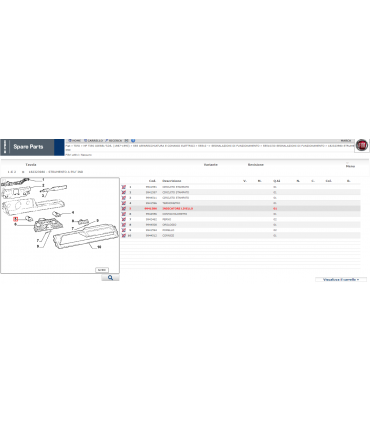This screenshot has height=423, width=370.
Task: Click the MARCA label in top bar
Action: point(346,141)
